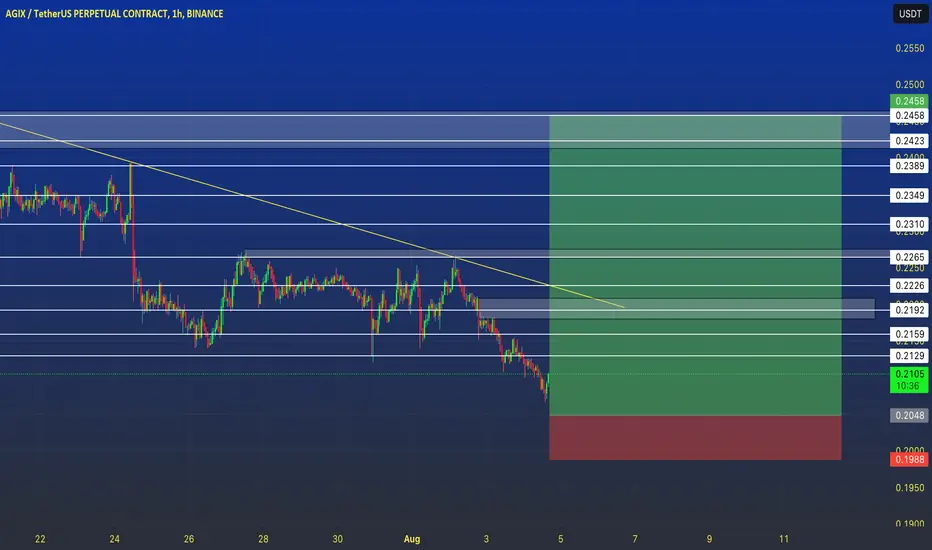Click the 0.1950 price axis tick
Screen dimensions: 932x550
pos(909,488)
